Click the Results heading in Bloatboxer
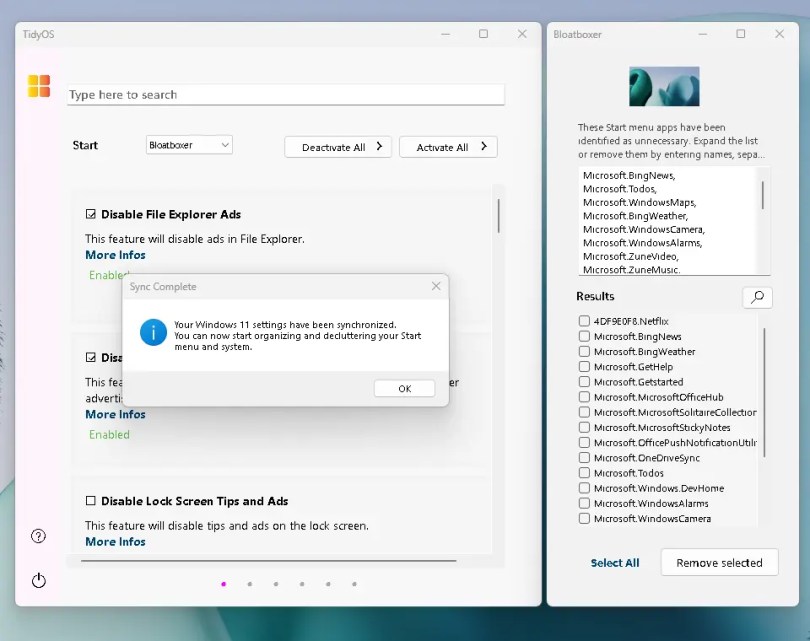Screen dimensions: 810x641 coord(595,296)
